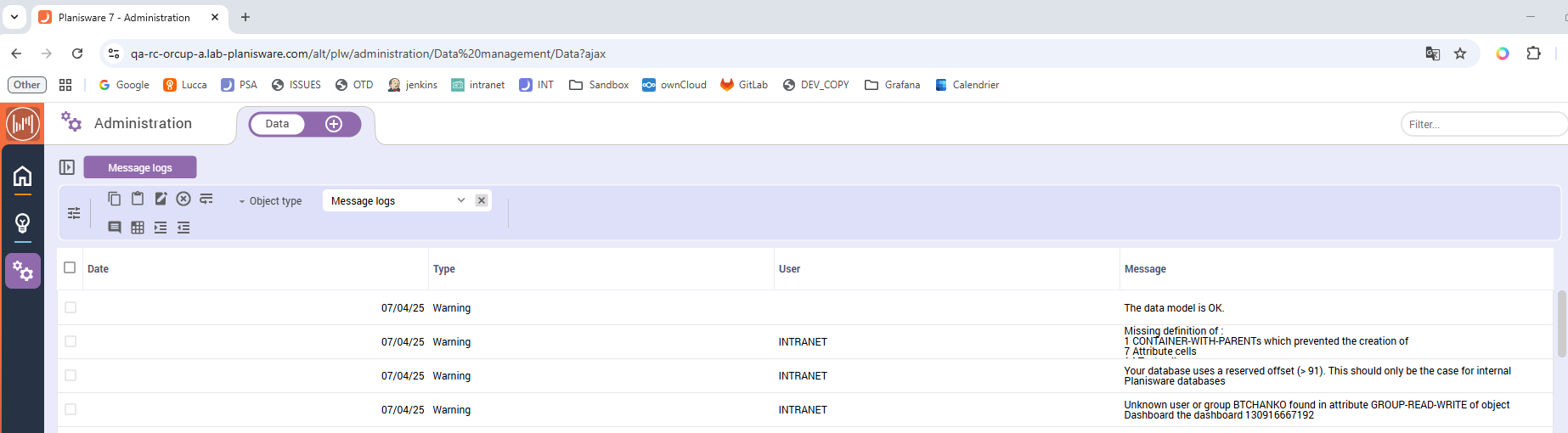Tick the select-all checkbox in table header
Image resolution: width=1568 pixels, height=433 pixels.
tap(70, 267)
